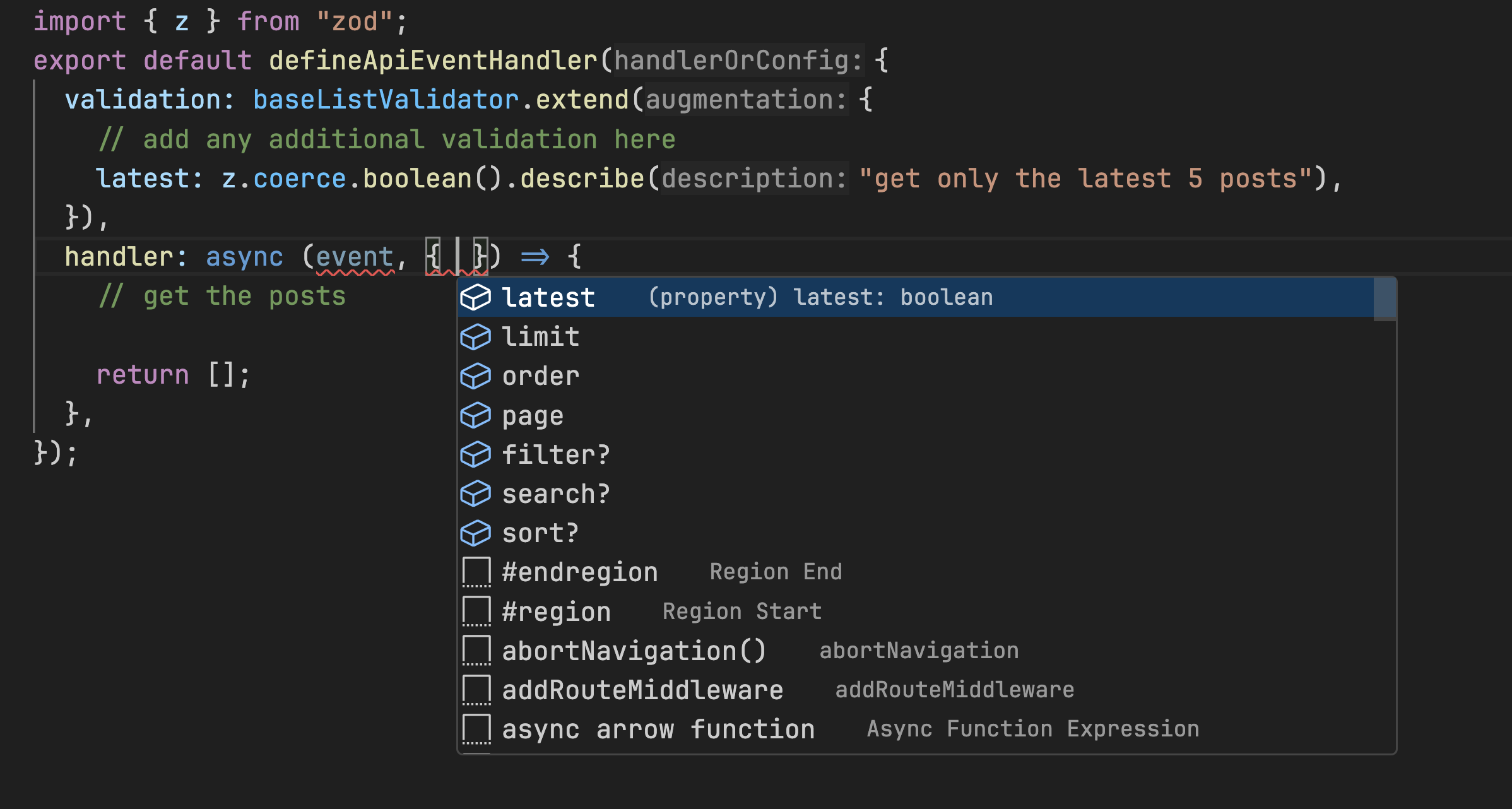Click the property icon next to sort?
Screen dimensions: 1512x809
click(475, 534)
